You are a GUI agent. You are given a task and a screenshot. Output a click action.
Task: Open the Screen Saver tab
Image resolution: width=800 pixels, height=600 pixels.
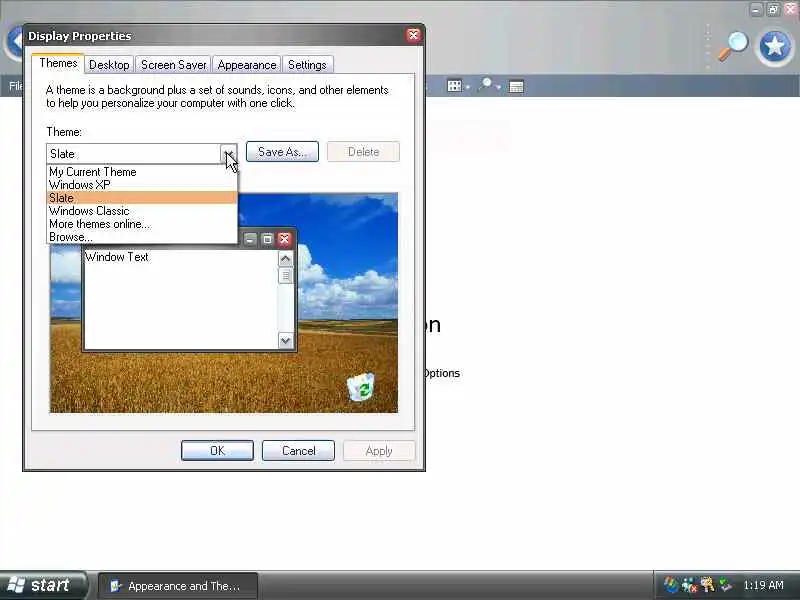tap(173, 65)
